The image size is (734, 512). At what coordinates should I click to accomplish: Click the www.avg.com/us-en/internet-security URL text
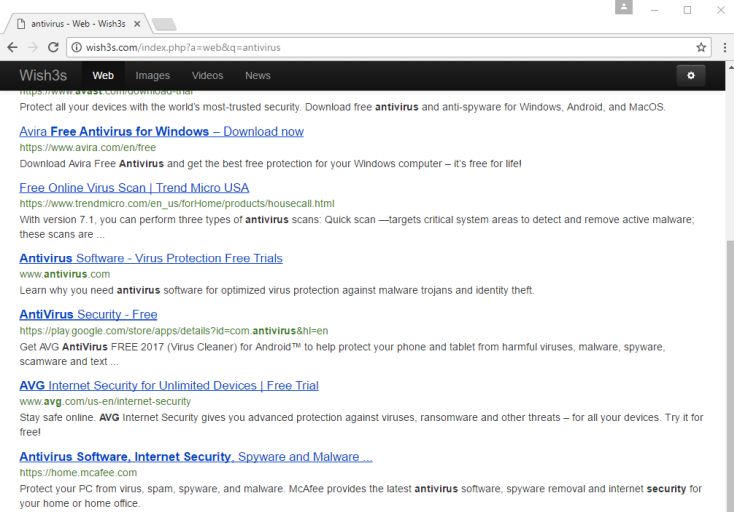[x=105, y=402]
